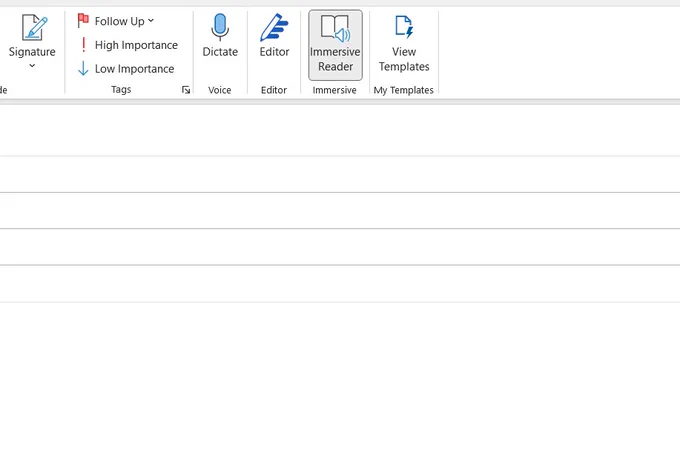Launch Immersive Reader
Viewport: 680px width, 467px height.
pos(335,45)
